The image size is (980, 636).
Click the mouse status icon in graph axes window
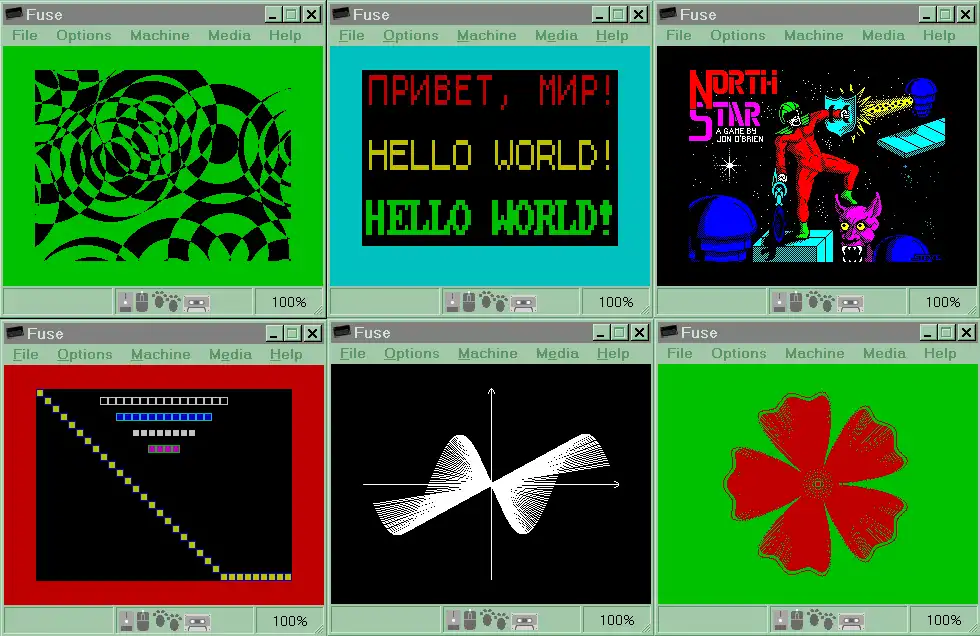click(x=471, y=620)
